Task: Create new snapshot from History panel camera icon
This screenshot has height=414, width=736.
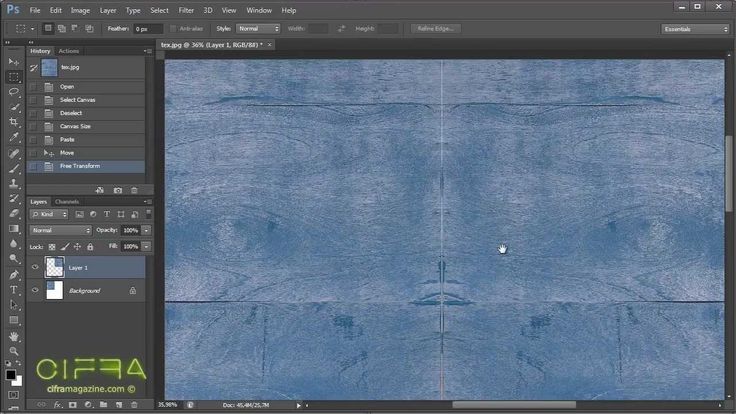Action: point(118,189)
